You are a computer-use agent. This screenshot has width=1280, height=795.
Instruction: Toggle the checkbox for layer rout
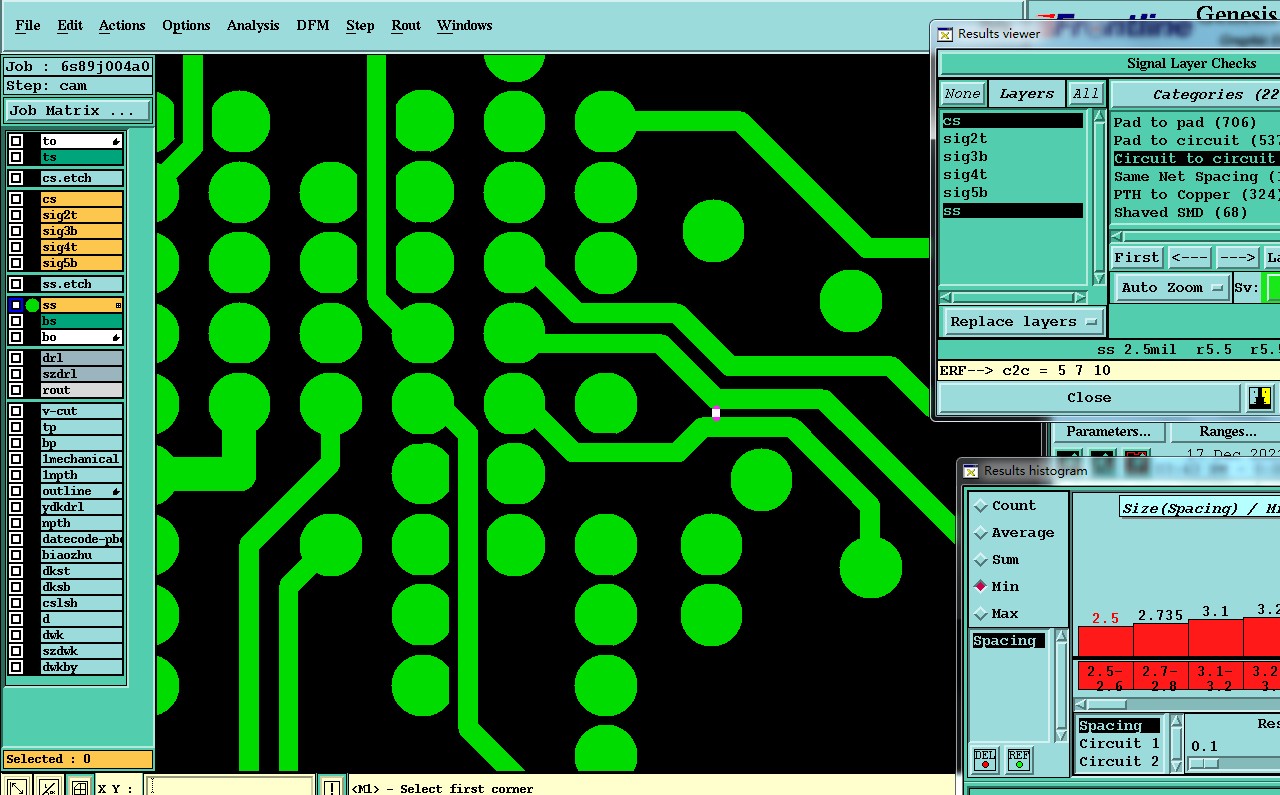(16, 390)
